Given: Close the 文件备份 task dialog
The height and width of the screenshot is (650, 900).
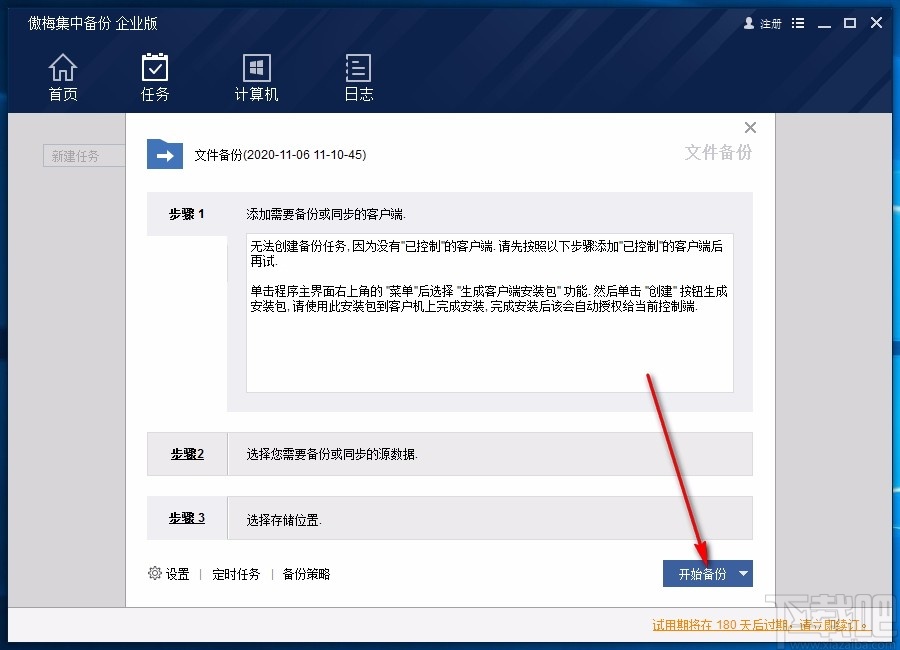Looking at the screenshot, I should pyautogui.click(x=750, y=127).
